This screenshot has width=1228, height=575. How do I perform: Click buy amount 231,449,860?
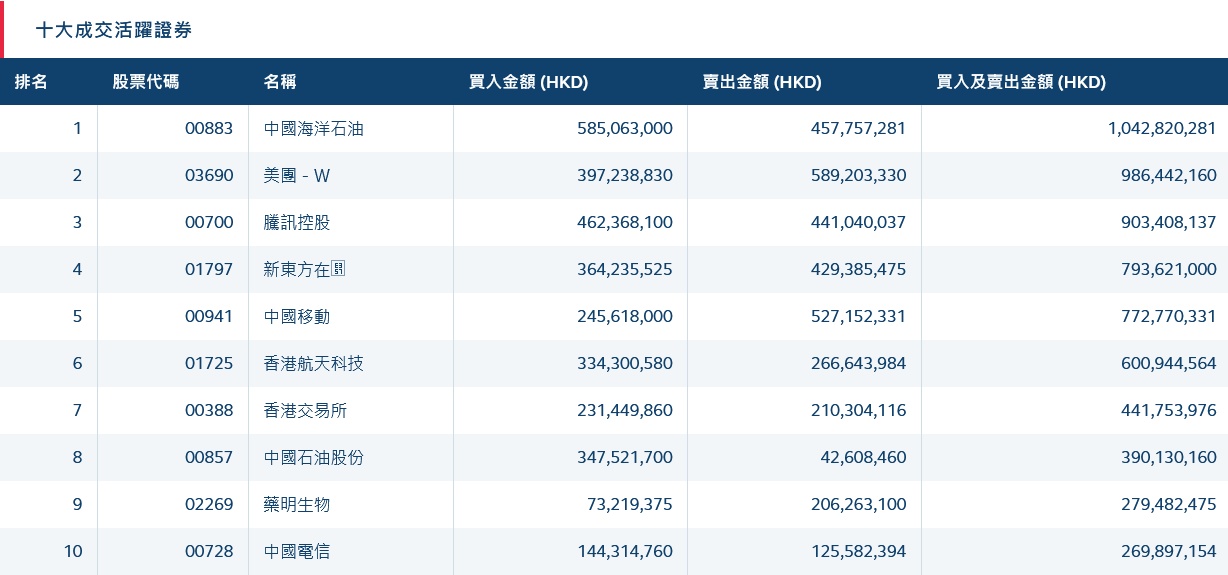[x=625, y=410]
